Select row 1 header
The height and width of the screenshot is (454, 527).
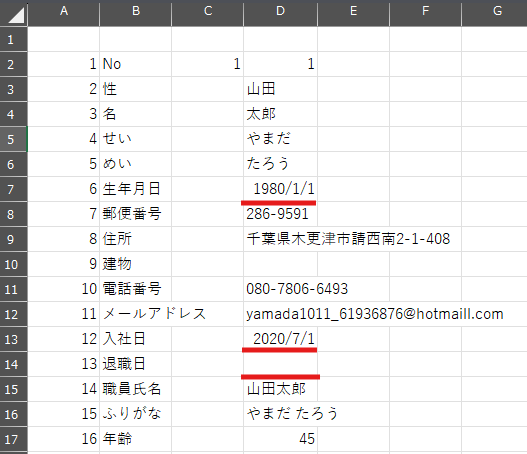tap(13, 39)
